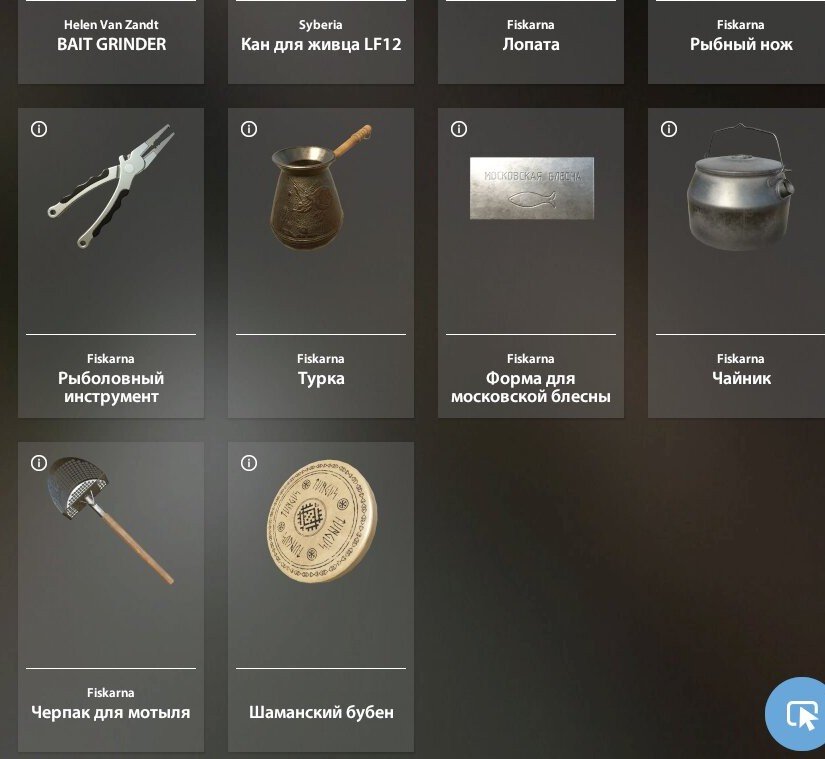825x759 pixels.
Task: Open the Лопата item card
Action: pos(531,42)
